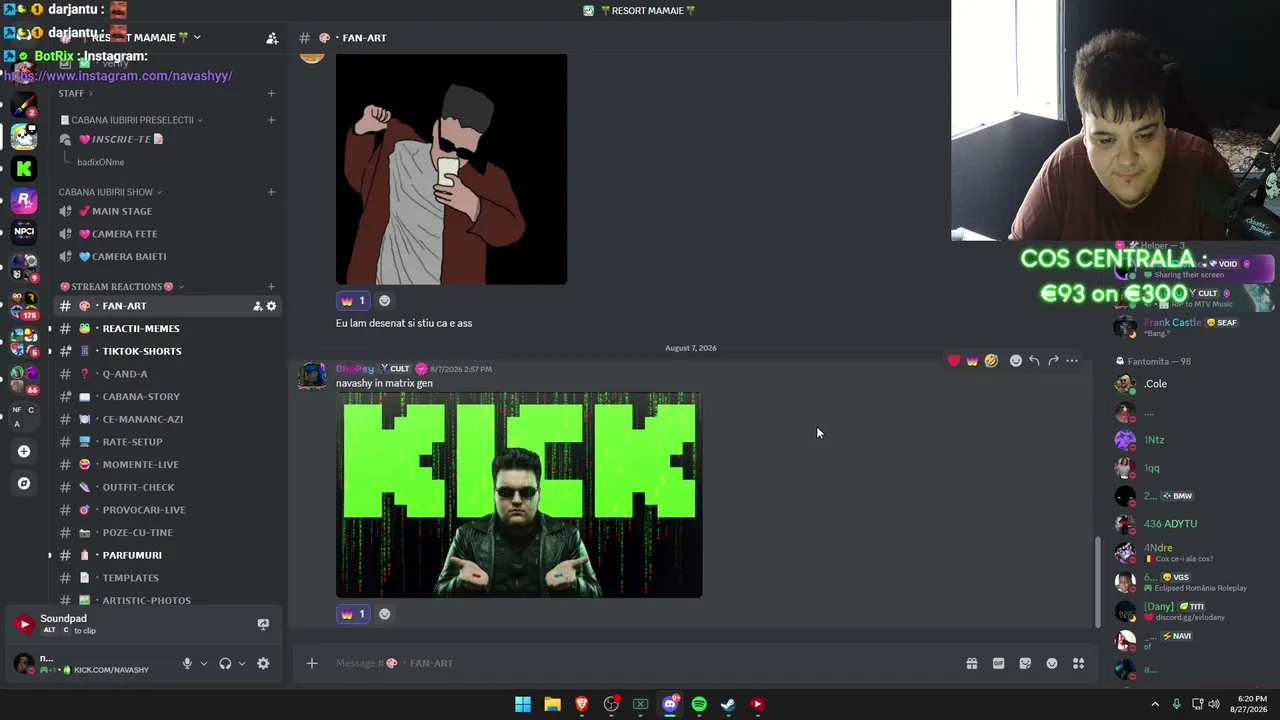Open the Instagram navashyy link in overlay

pos(118,76)
